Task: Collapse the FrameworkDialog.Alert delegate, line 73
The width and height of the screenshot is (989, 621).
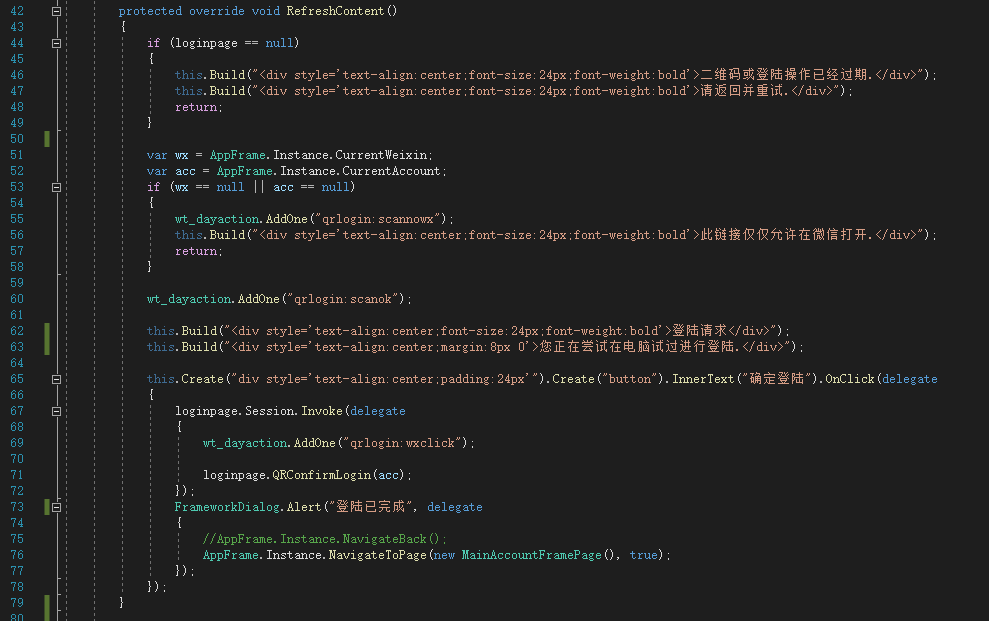Action: (56, 507)
